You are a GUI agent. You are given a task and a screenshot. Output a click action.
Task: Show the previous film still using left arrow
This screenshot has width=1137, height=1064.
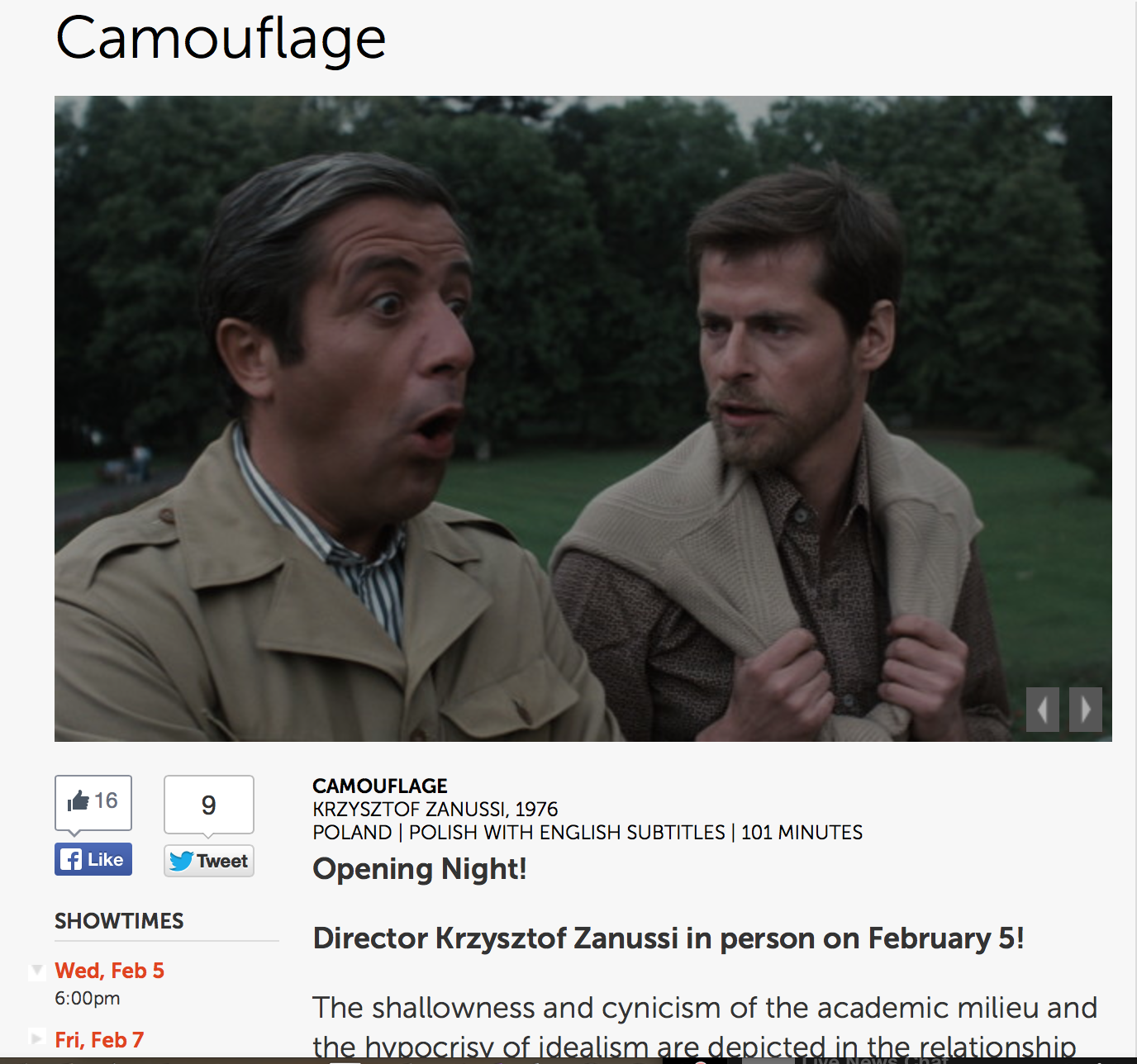1043,710
